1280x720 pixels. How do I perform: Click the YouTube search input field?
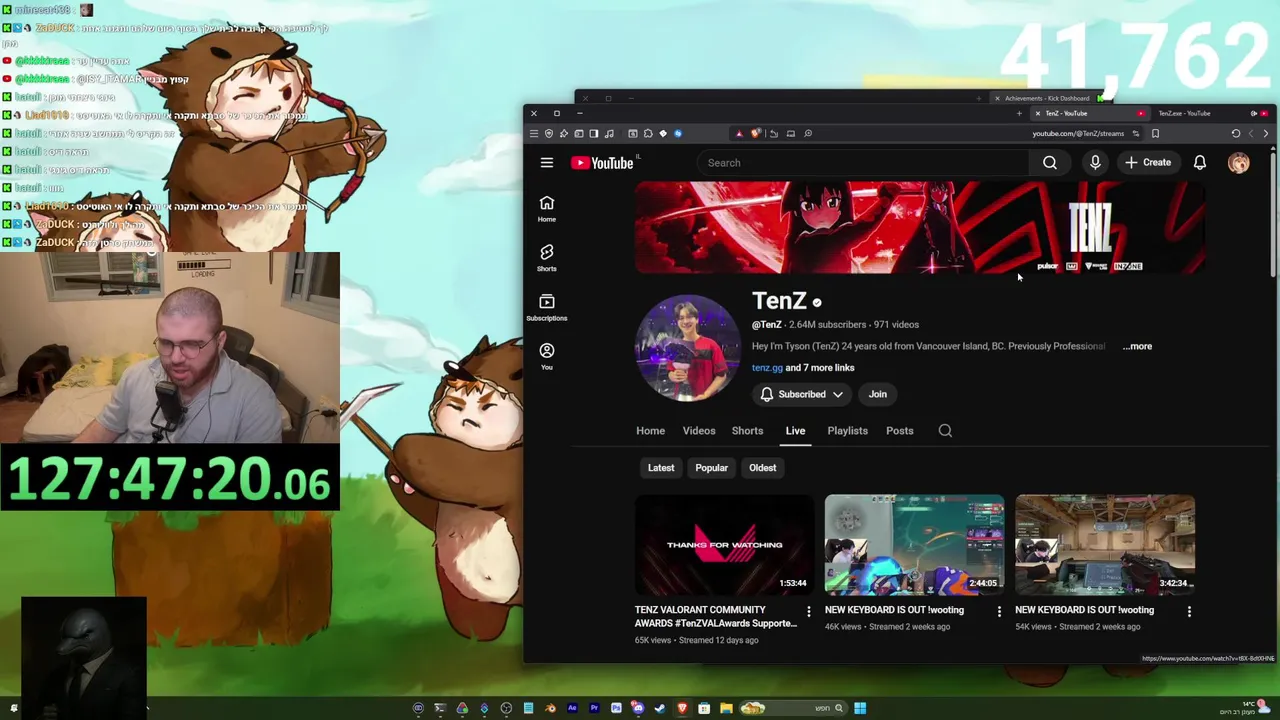[863, 162]
